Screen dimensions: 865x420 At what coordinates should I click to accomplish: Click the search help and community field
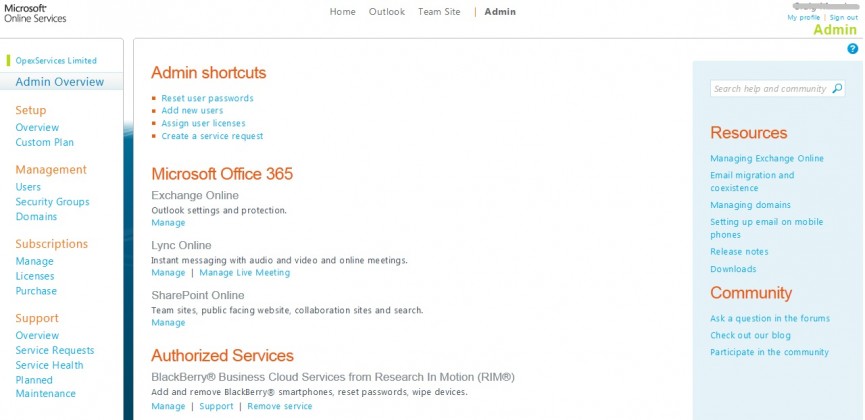[769, 89]
